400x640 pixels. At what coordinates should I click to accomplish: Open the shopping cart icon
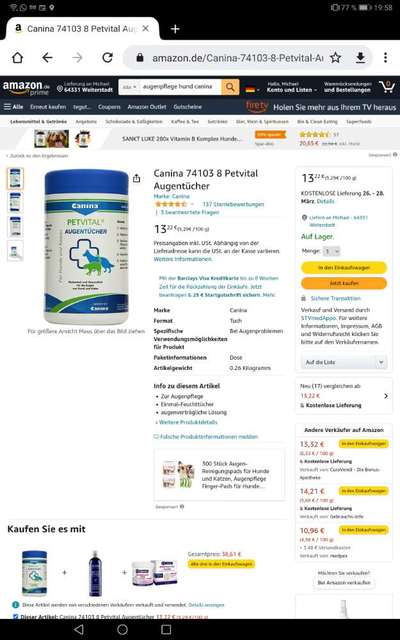[387, 87]
